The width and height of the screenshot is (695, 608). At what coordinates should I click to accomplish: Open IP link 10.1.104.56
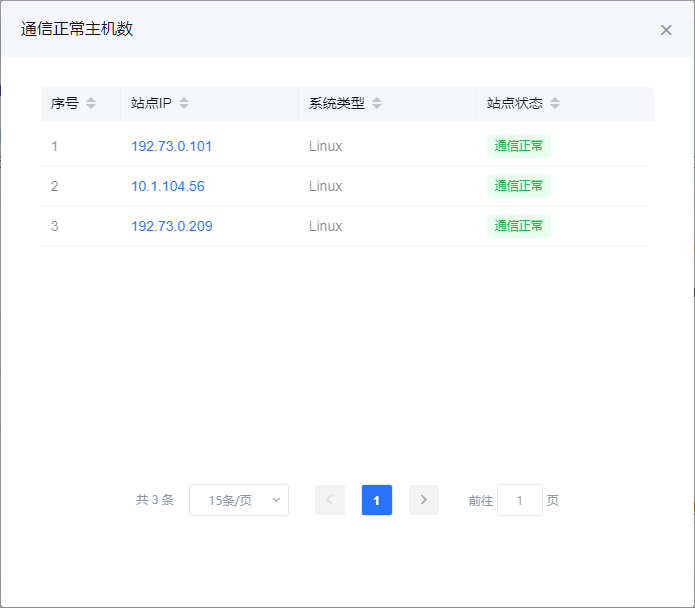tap(167, 186)
